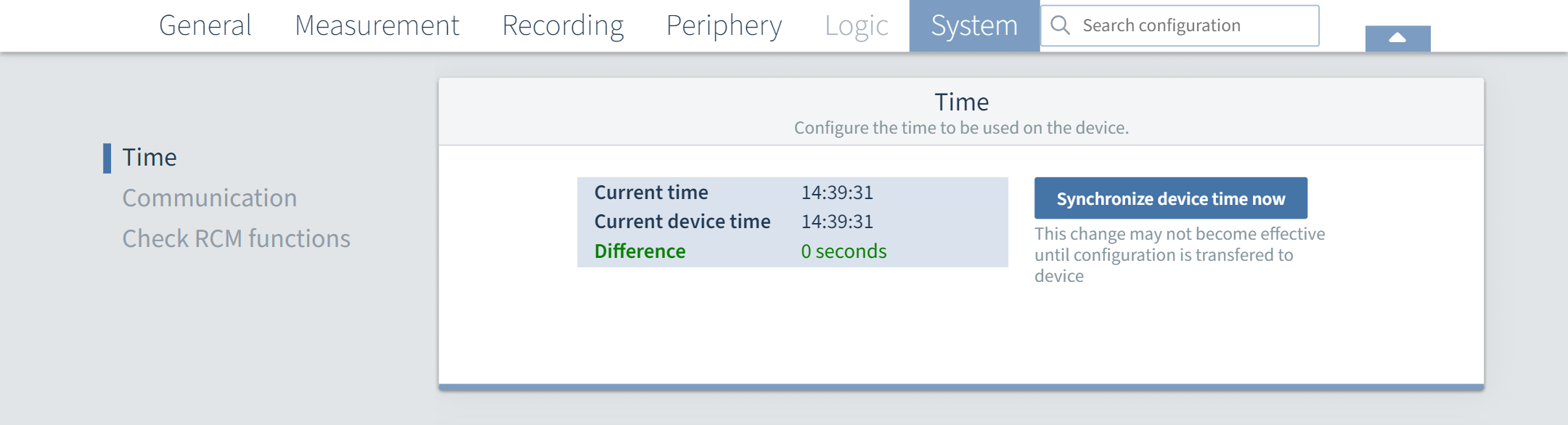Click the green Difference label
Screen dimensions: 1568x425
coord(640,251)
